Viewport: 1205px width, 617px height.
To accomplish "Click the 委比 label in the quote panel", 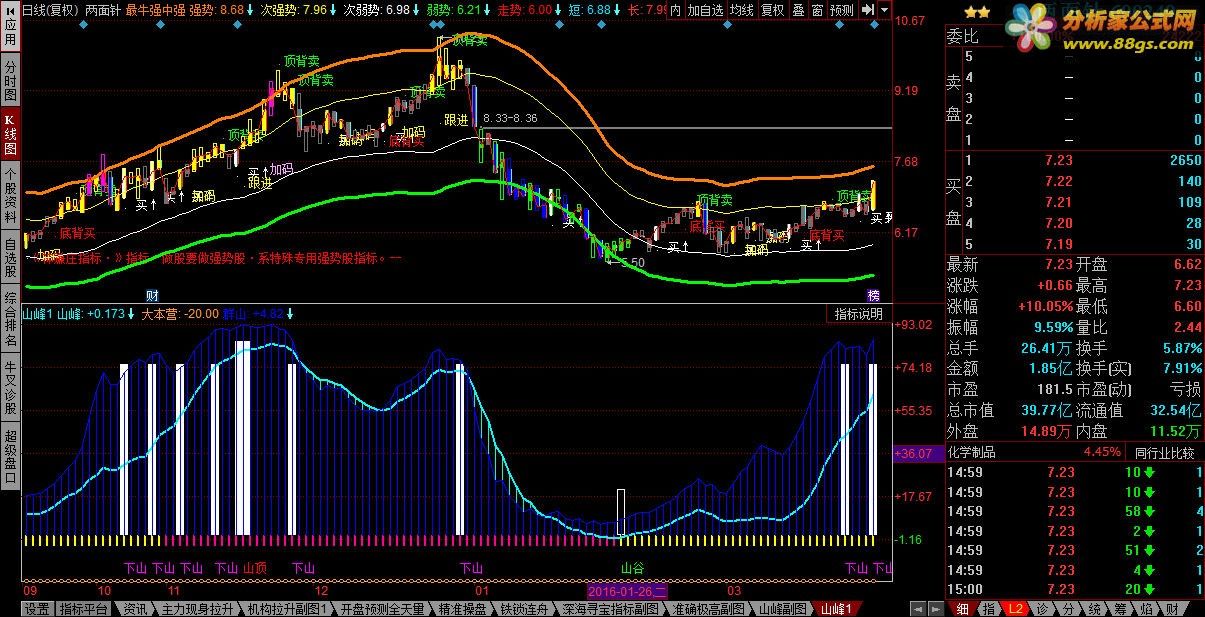I will [x=962, y=37].
